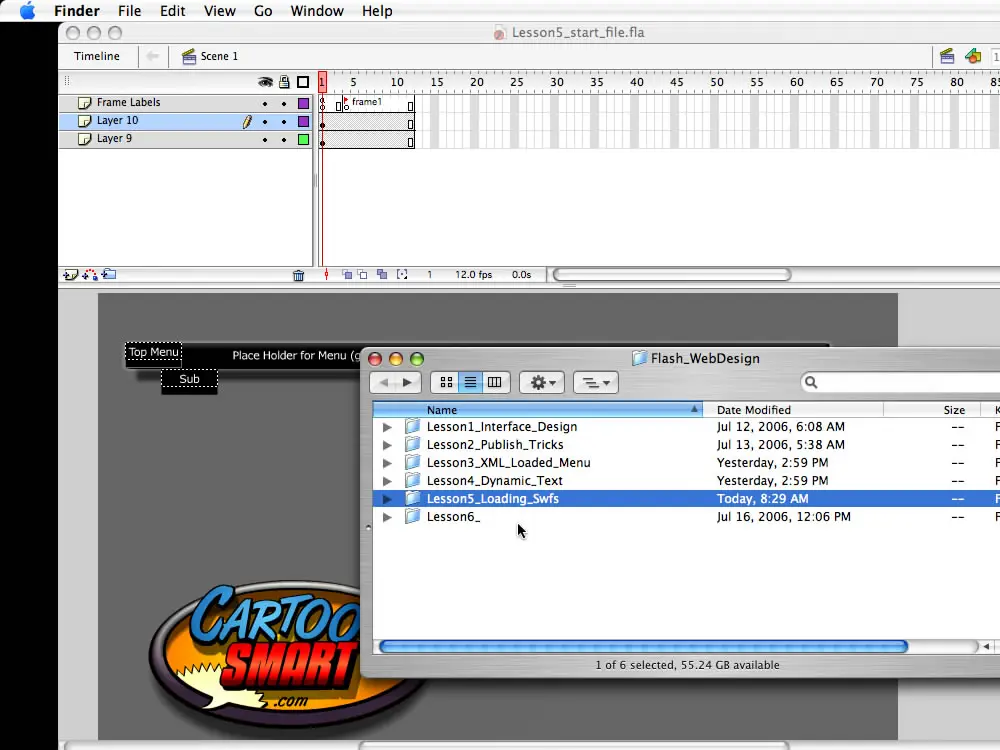1000x750 pixels.
Task: Click the 12.0 fps frame rate value
Action: tap(473, 275)
